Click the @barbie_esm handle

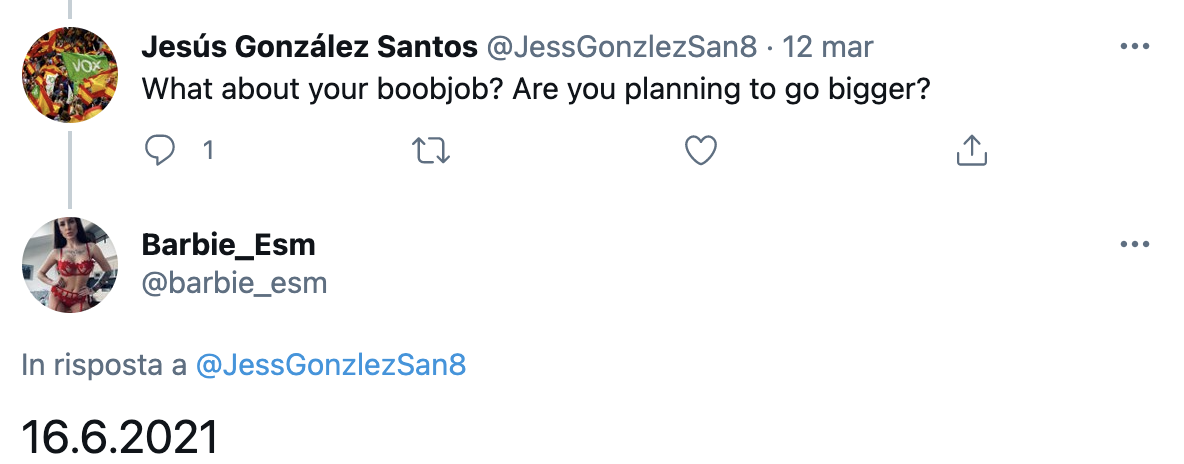click(x=234, y=284)
